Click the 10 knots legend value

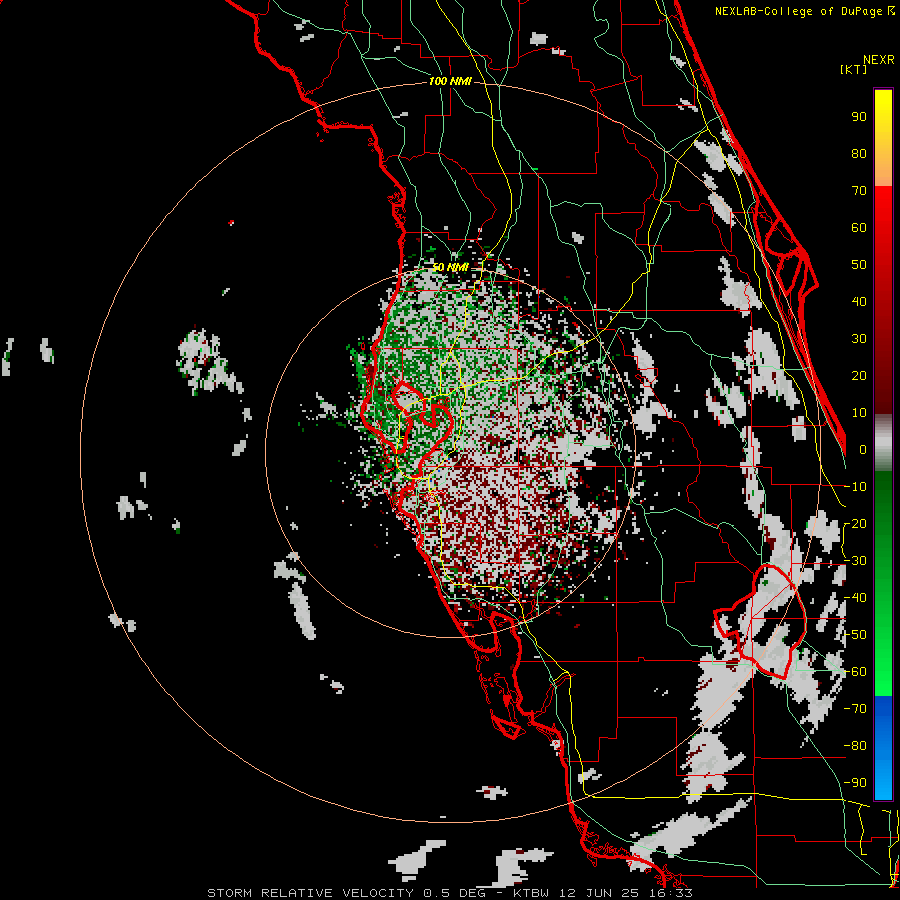tap(859, 413)
